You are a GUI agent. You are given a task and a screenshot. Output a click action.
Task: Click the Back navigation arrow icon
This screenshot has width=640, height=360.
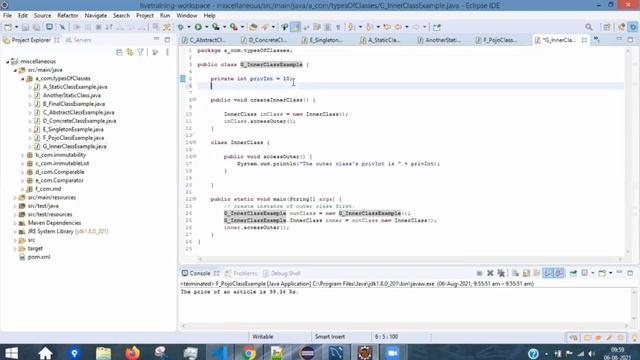[x=398, y=27]
